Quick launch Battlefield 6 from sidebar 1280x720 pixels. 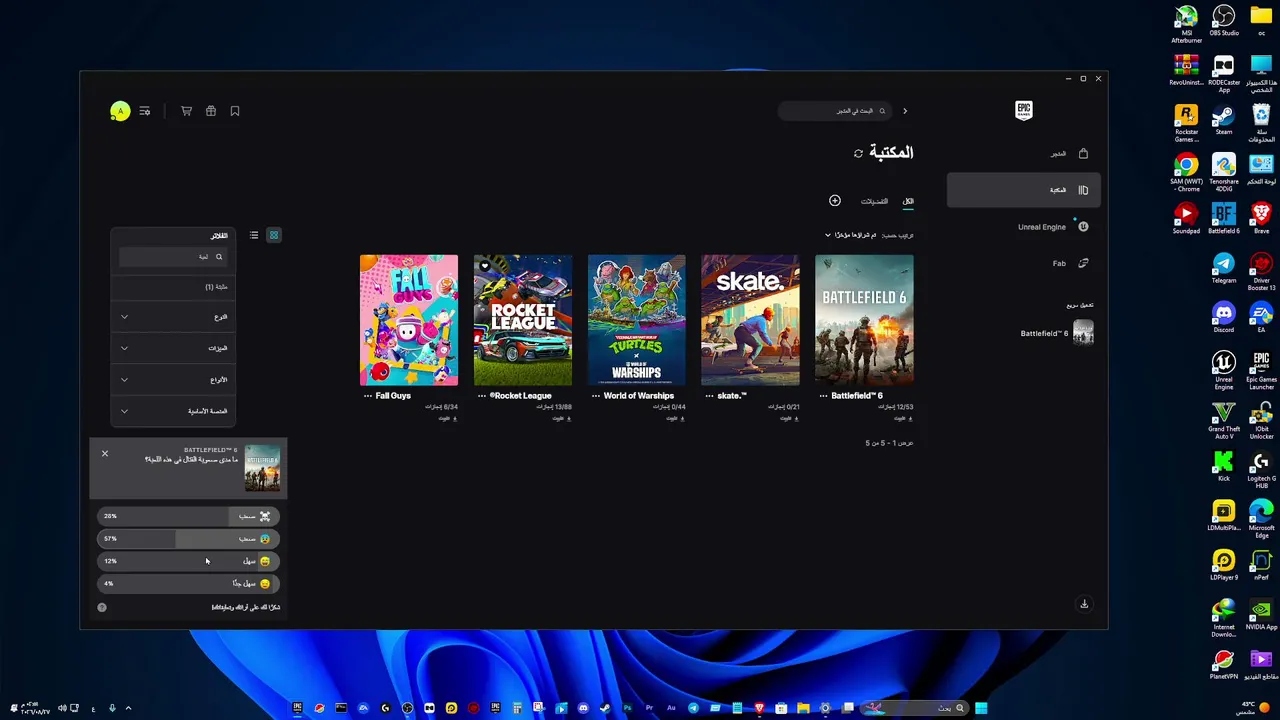click(1056, 333)
